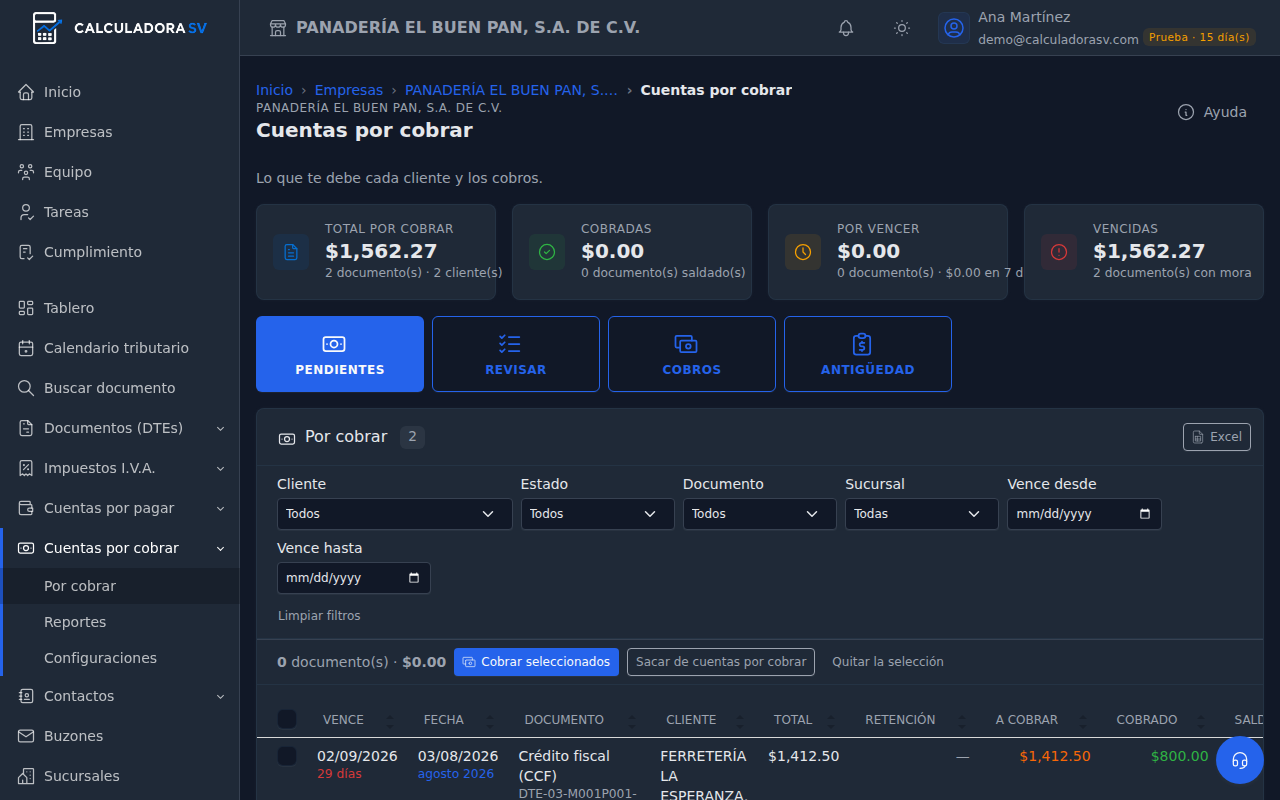Go to Inicio in sidebar
1280x800 pixels.
pyautogui.click(x=120, y=92)
